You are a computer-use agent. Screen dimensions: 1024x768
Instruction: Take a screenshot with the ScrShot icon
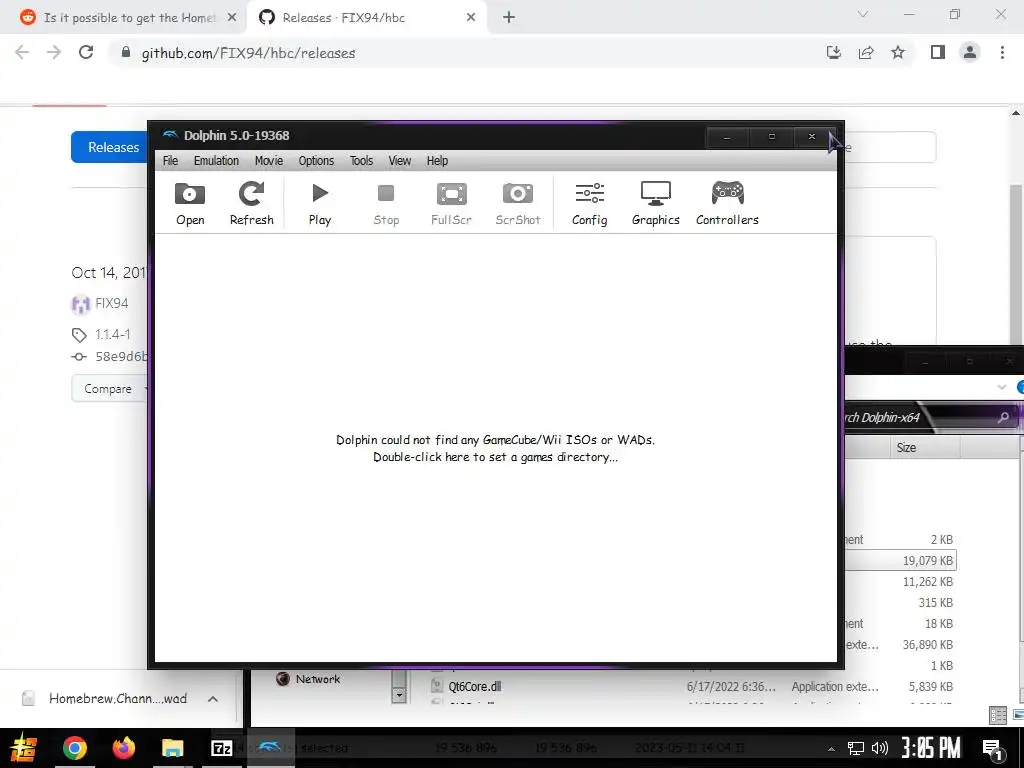518,203
